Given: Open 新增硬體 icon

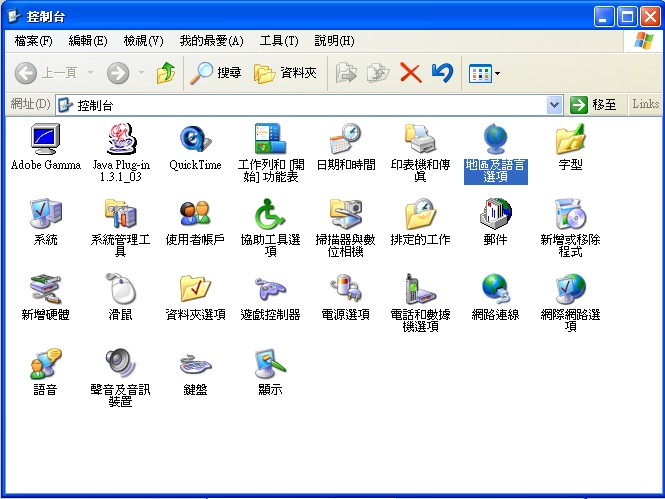Looking at the screenshot, I should click(45, 289).
